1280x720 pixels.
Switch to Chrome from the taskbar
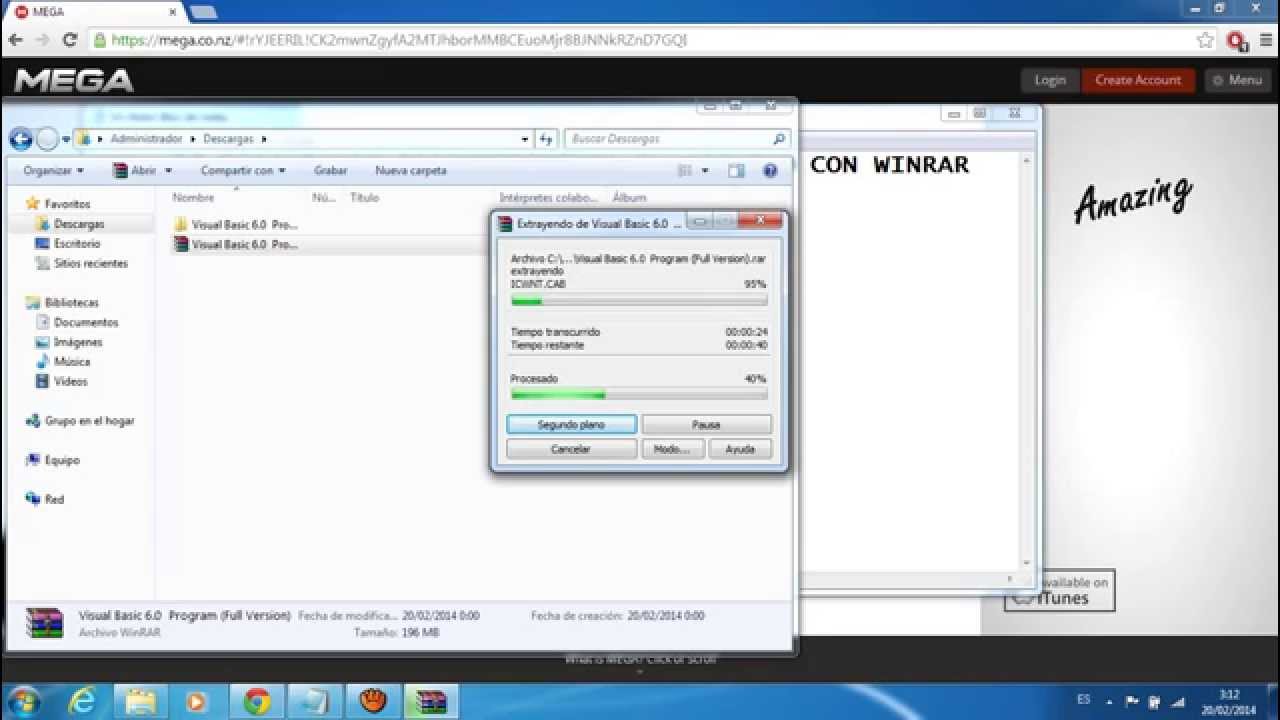[x=257, y=701]
